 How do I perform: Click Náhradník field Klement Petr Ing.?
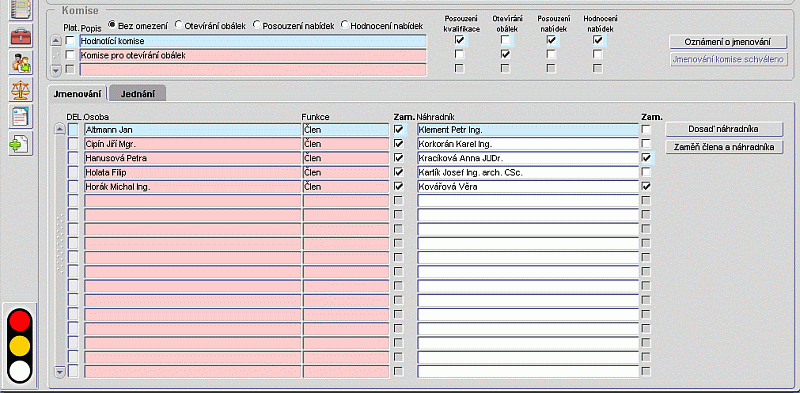(528, 130)
